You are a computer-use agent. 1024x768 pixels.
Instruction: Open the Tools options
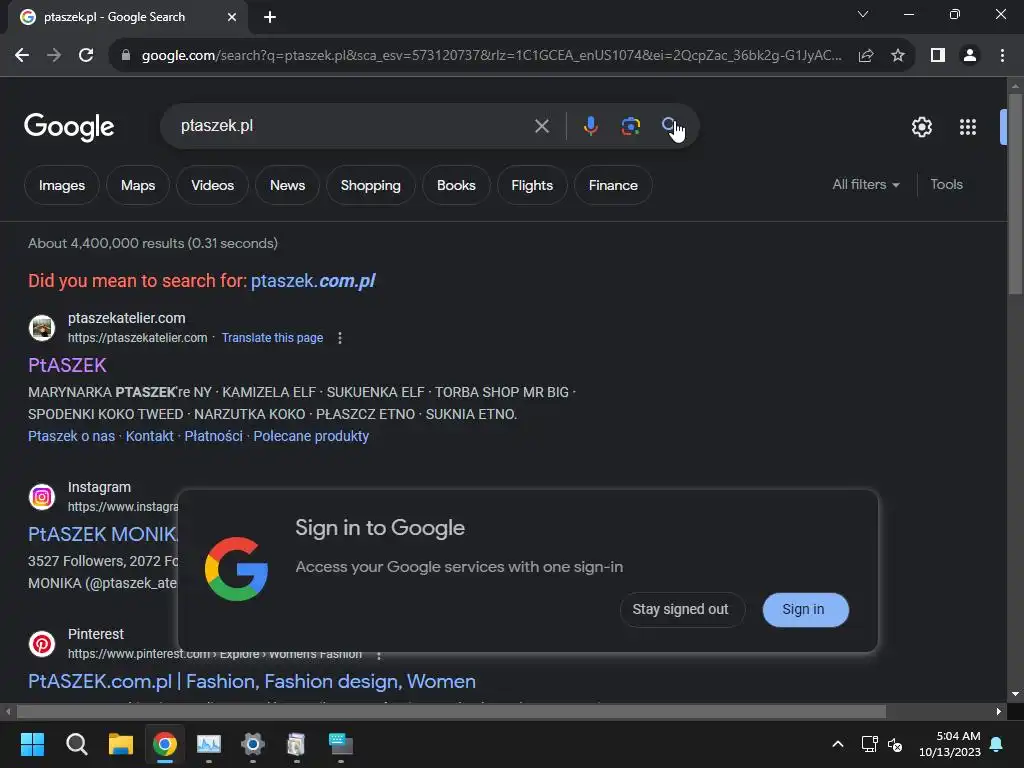tap(946, 185)
